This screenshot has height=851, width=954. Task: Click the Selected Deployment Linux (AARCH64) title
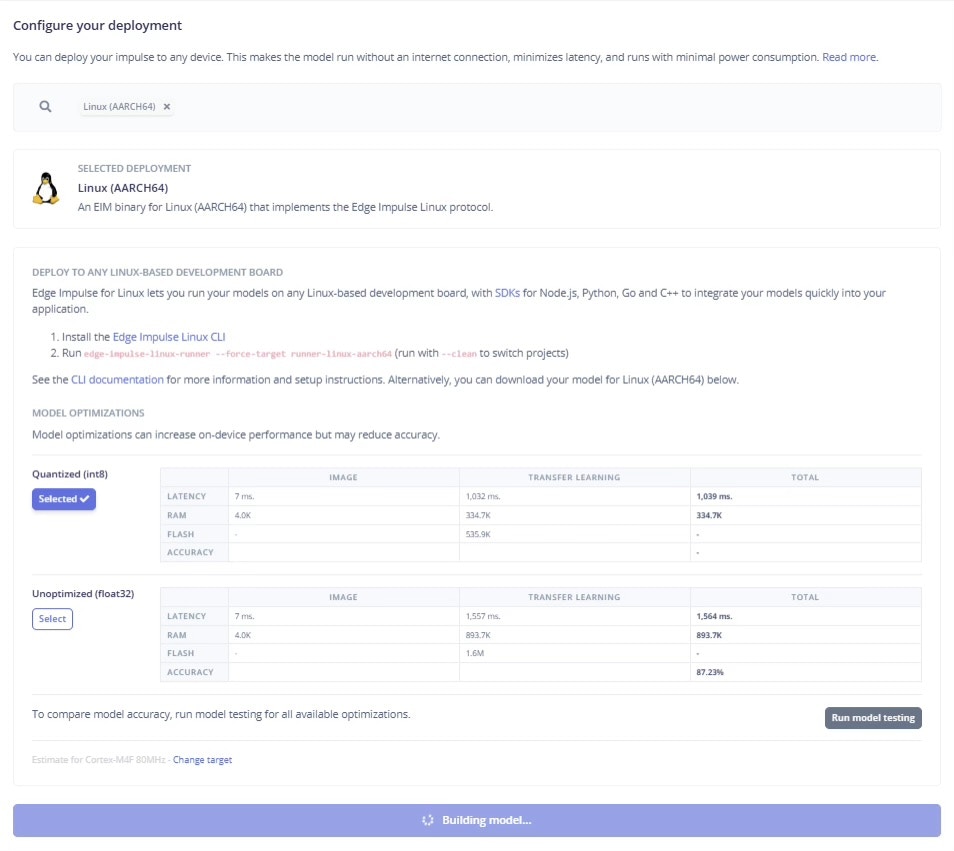tap(123, 188)
